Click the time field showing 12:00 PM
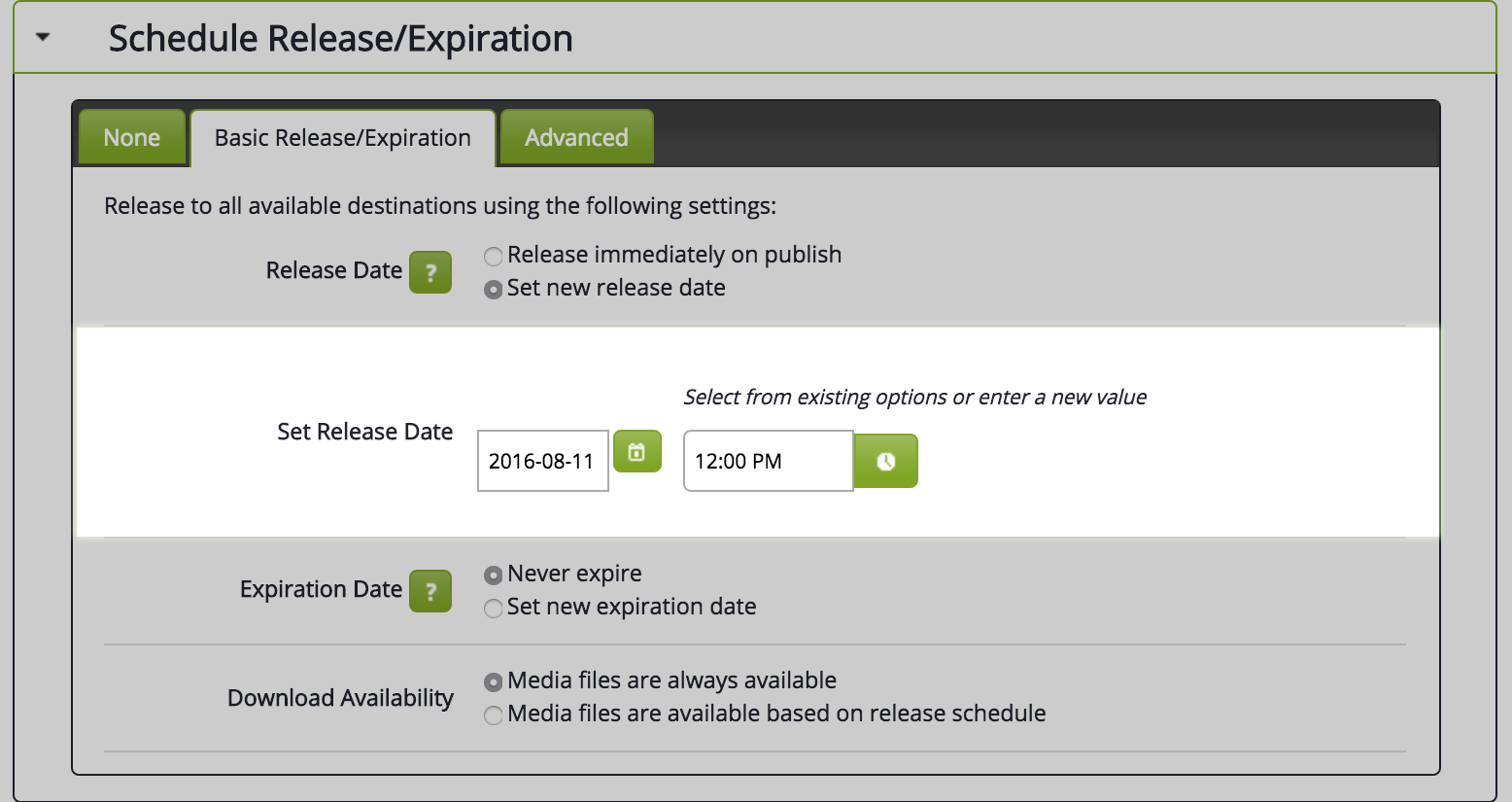This screenshot has width=1512, height=802. 768,461
